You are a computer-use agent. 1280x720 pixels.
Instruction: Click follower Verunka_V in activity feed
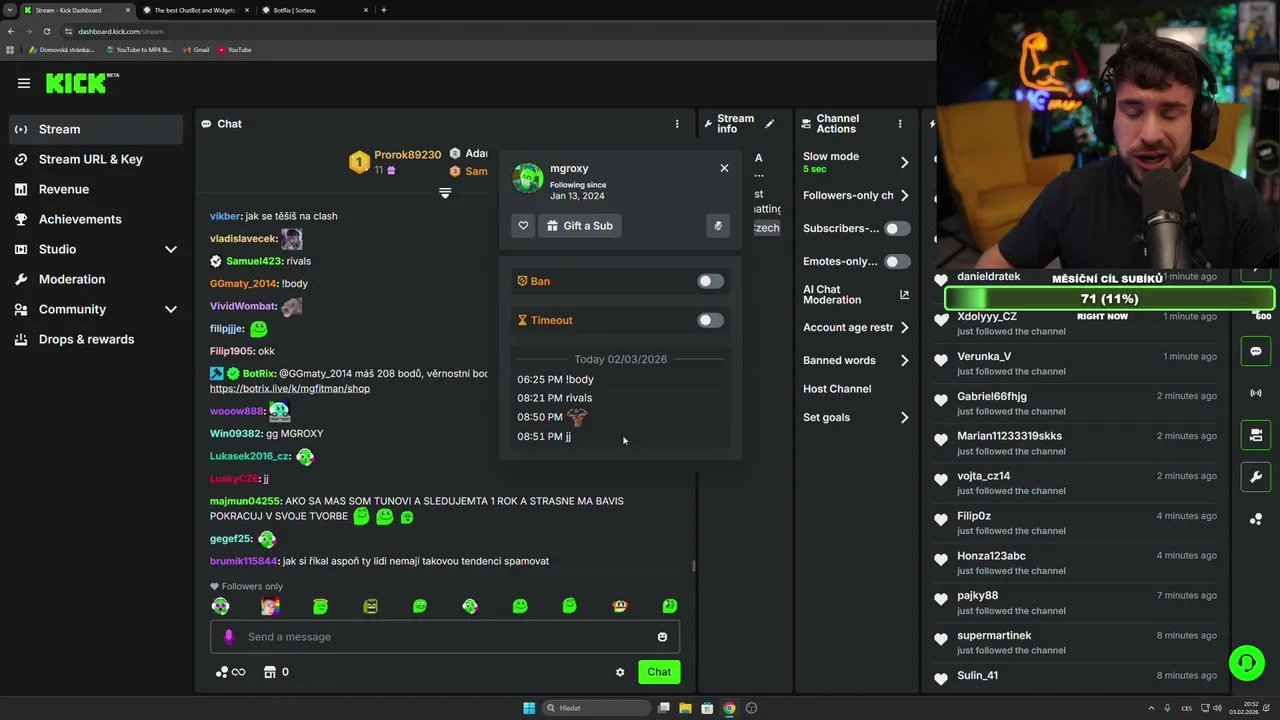pos(984,356)
